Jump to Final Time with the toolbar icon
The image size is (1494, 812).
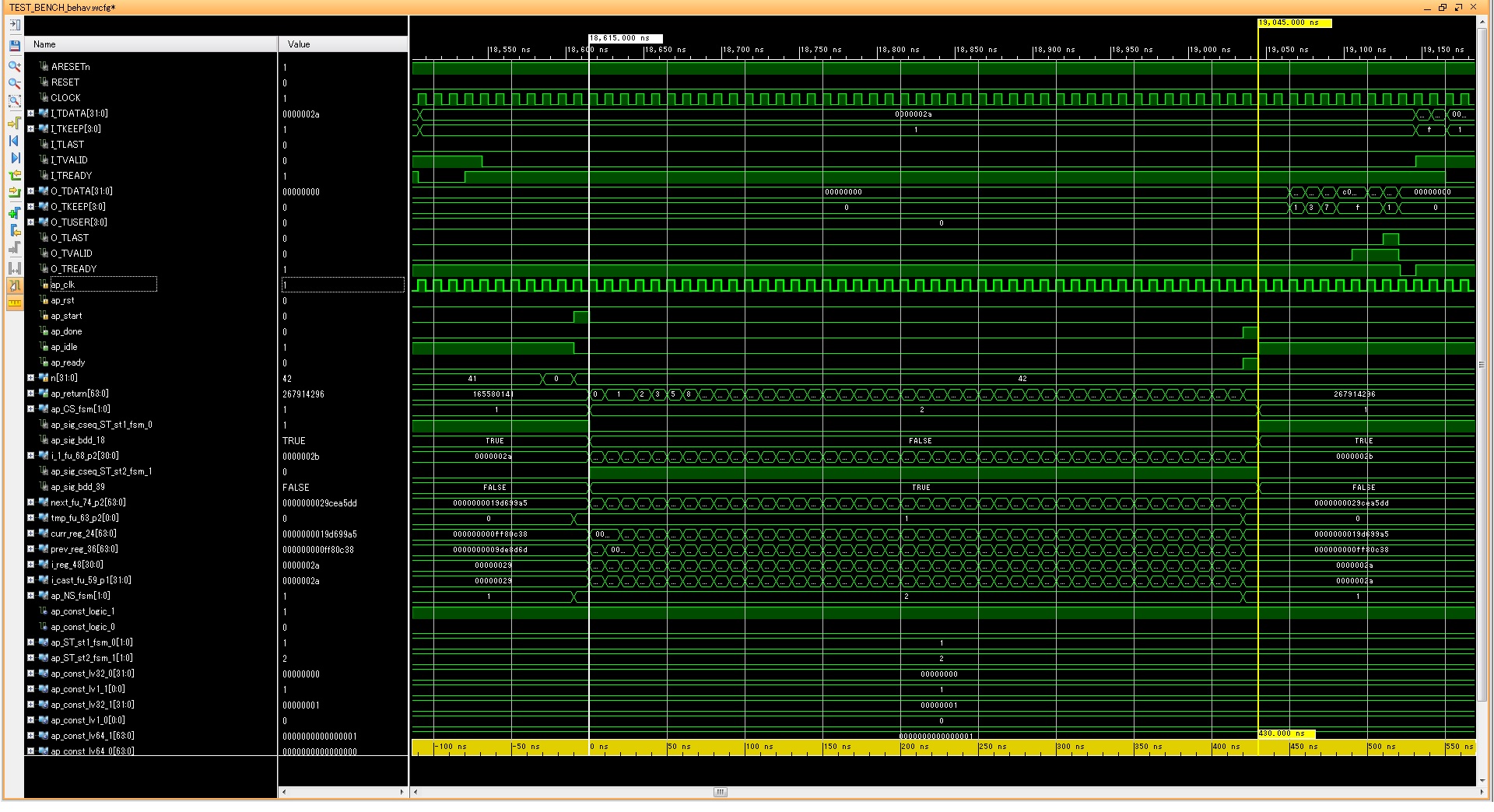[13, 158]
